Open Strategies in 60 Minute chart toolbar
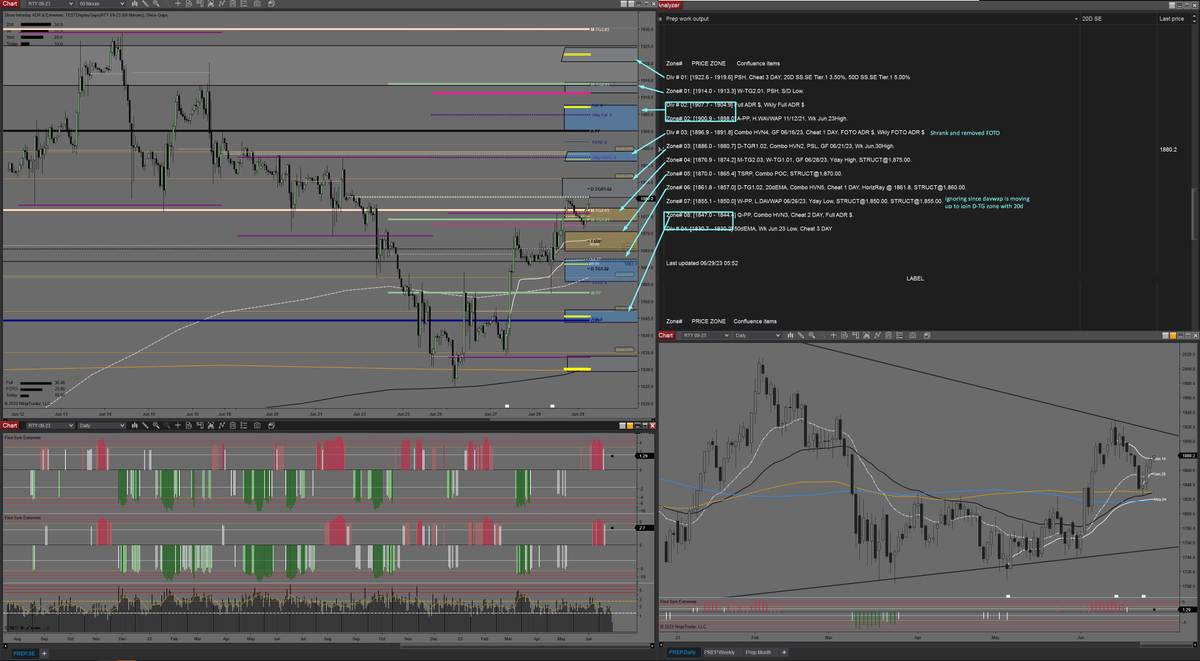This screenshot has width=1200, height=661. [x=233, y=6]
